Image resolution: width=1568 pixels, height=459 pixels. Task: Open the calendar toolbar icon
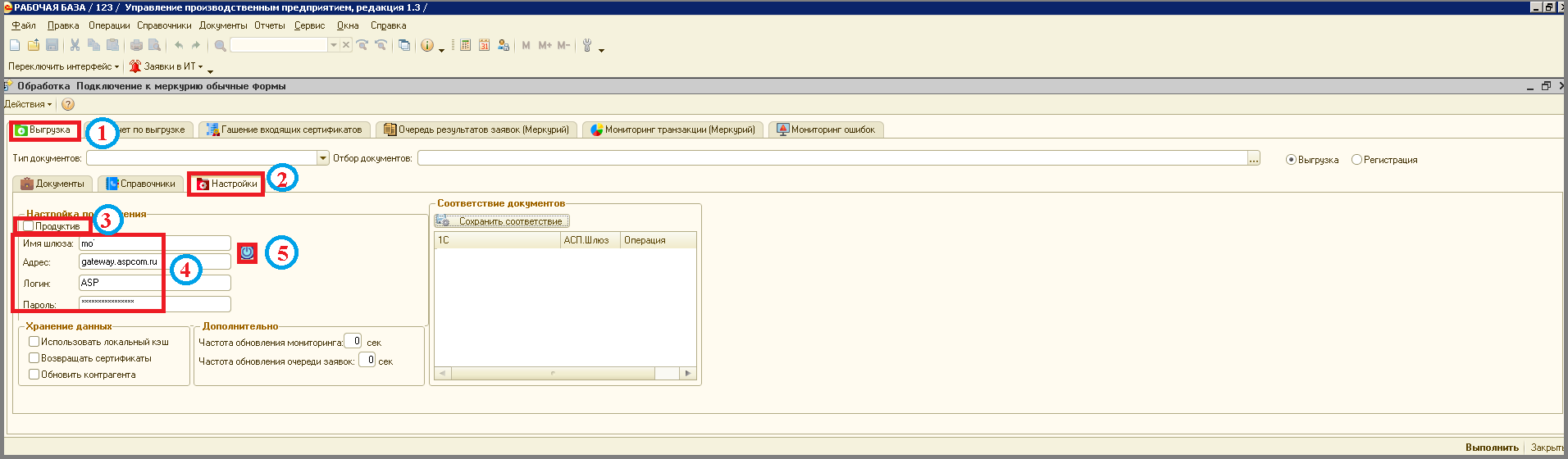[484, 46]
